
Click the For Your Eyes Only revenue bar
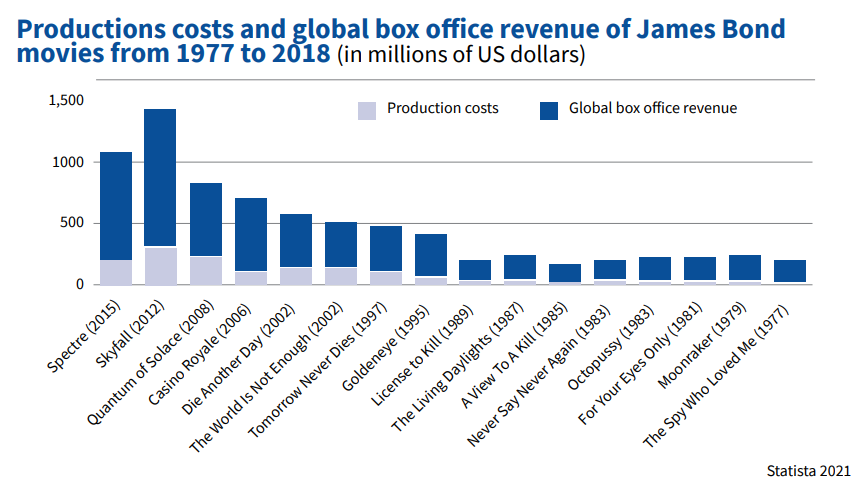700,269
